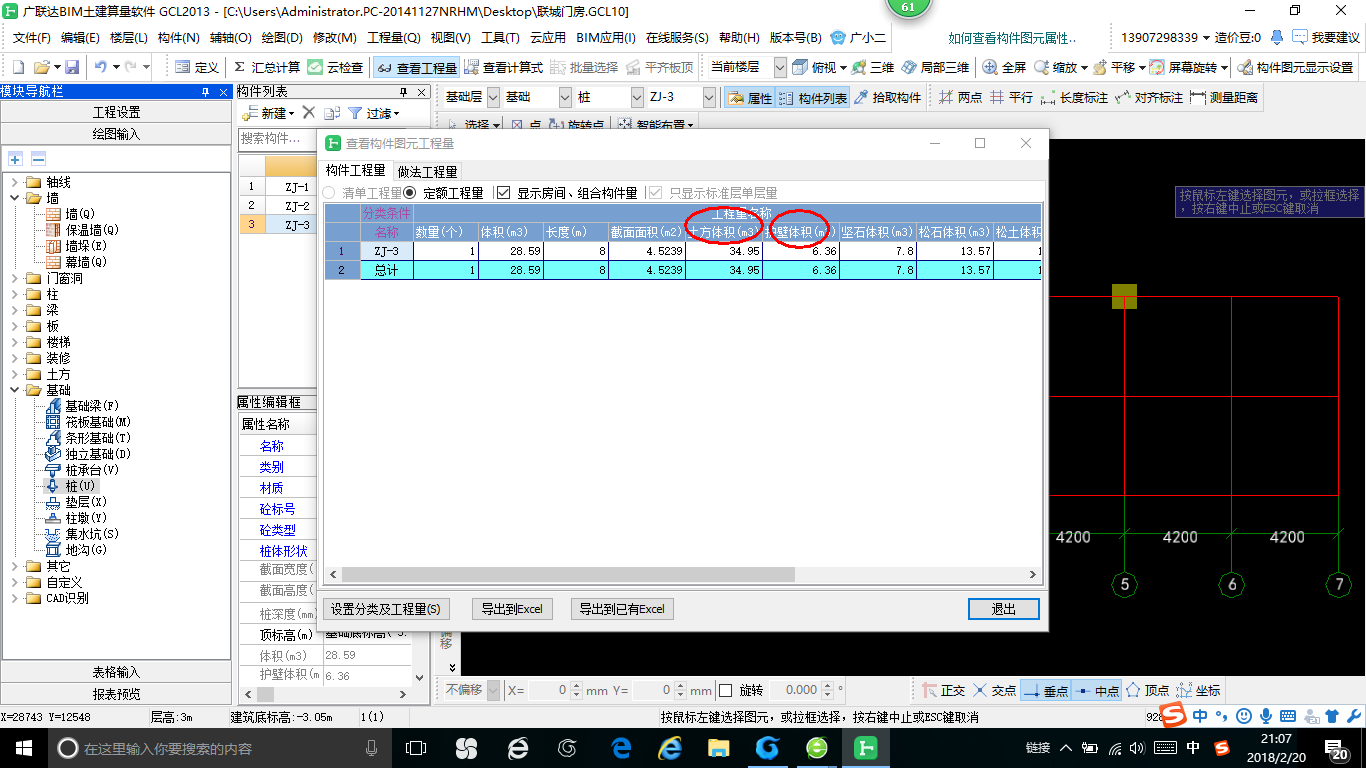Toggle 垂点 perpendicular snap
Screen dimensions: 1366x768
[1046, 690]
